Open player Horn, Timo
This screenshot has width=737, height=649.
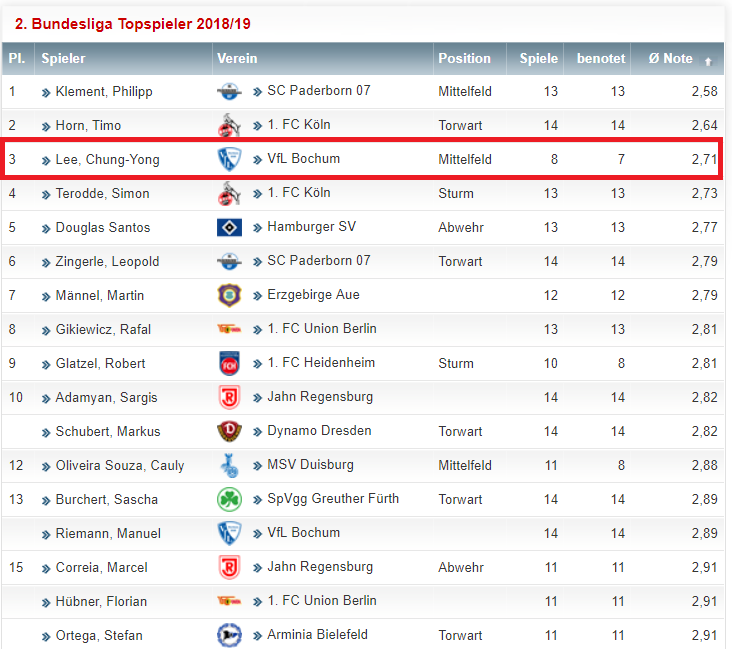(88, 125)
